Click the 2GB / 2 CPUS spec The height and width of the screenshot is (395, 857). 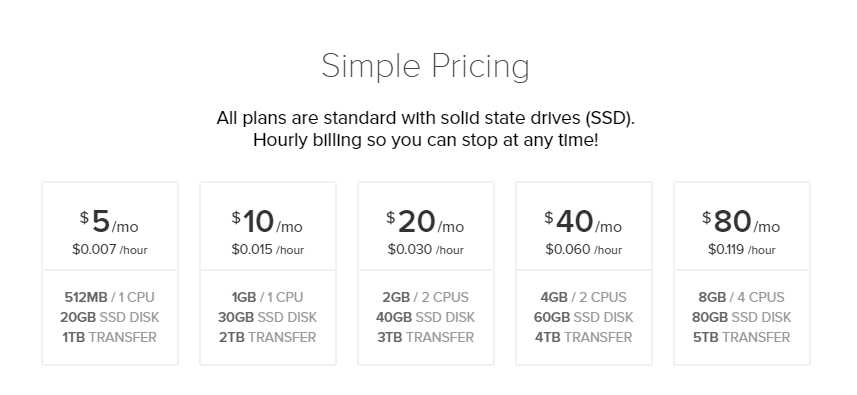(426, 297)
